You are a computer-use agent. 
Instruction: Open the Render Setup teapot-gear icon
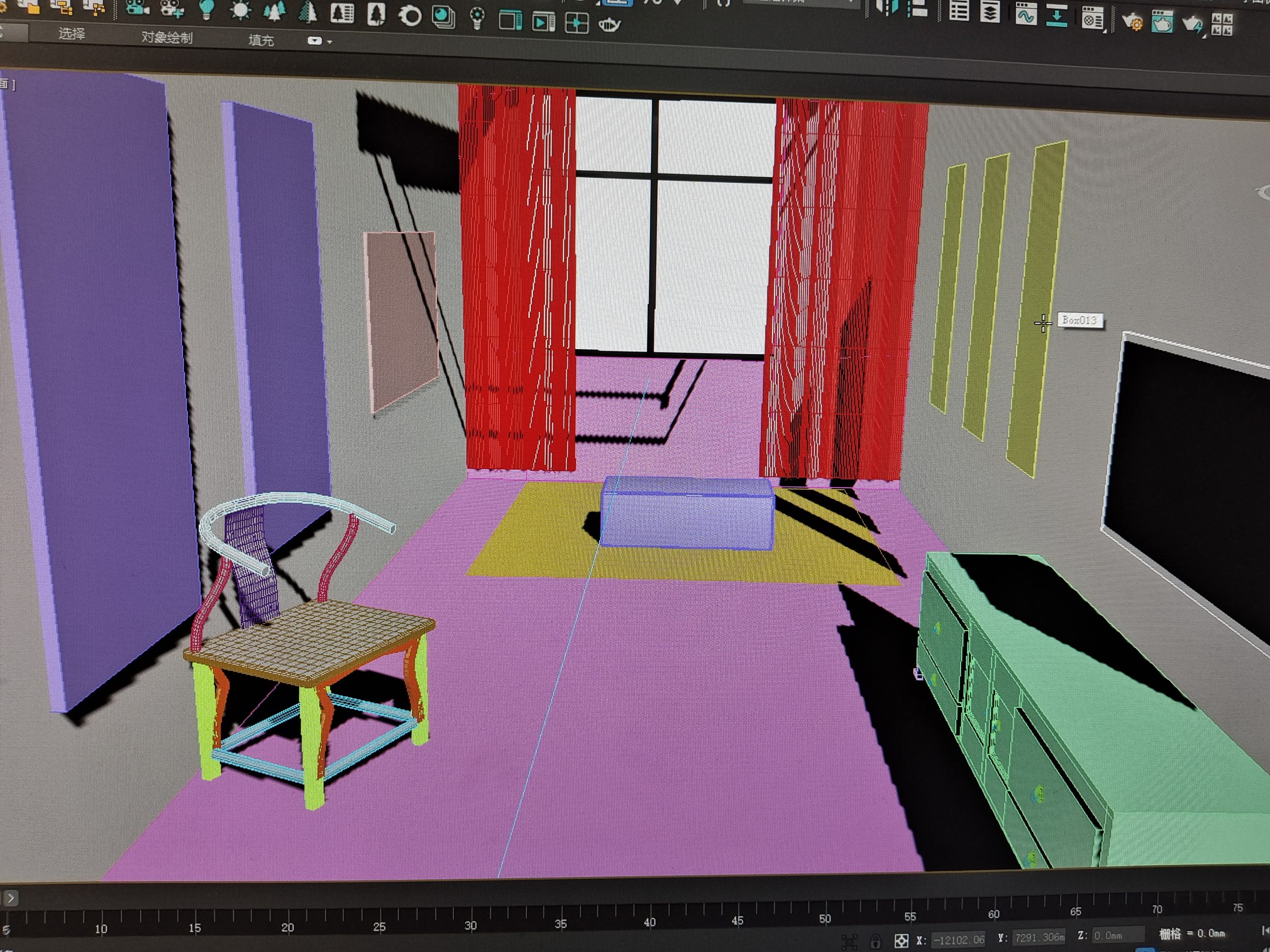click(x=1133, y=22)
